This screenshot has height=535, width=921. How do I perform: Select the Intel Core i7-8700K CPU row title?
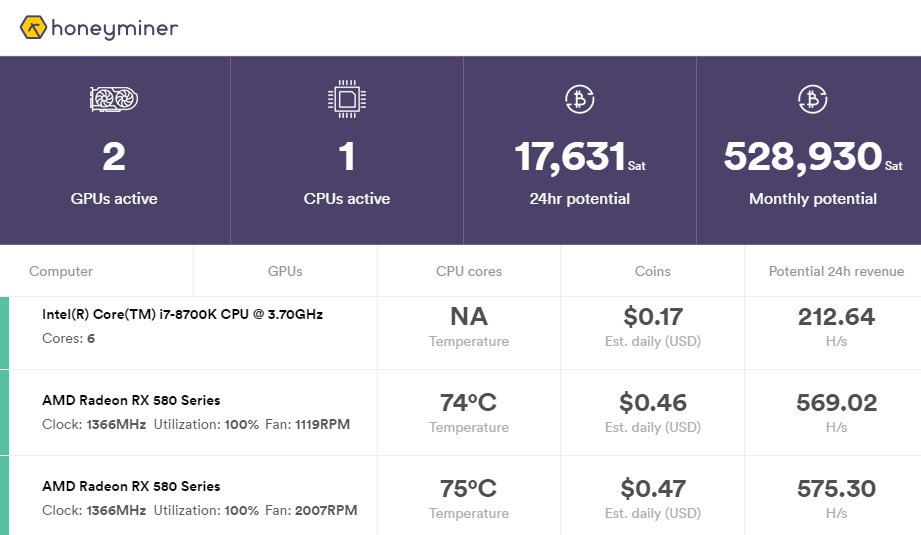coord(183,314)
